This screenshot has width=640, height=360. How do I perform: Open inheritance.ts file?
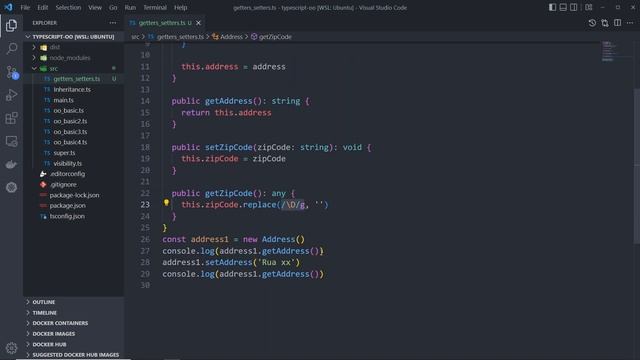(x=73, y=89)
